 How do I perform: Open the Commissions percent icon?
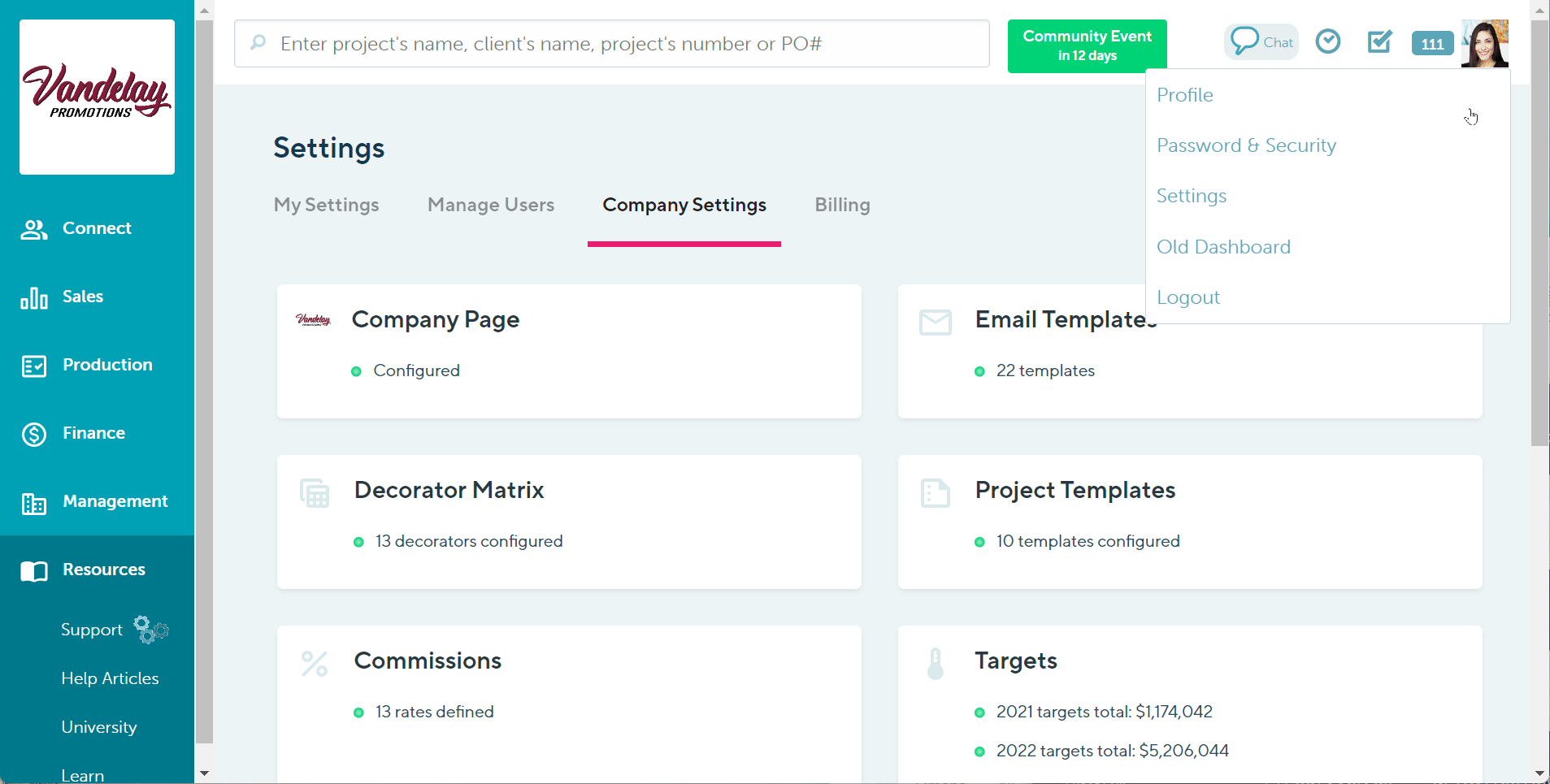point(314,663)
